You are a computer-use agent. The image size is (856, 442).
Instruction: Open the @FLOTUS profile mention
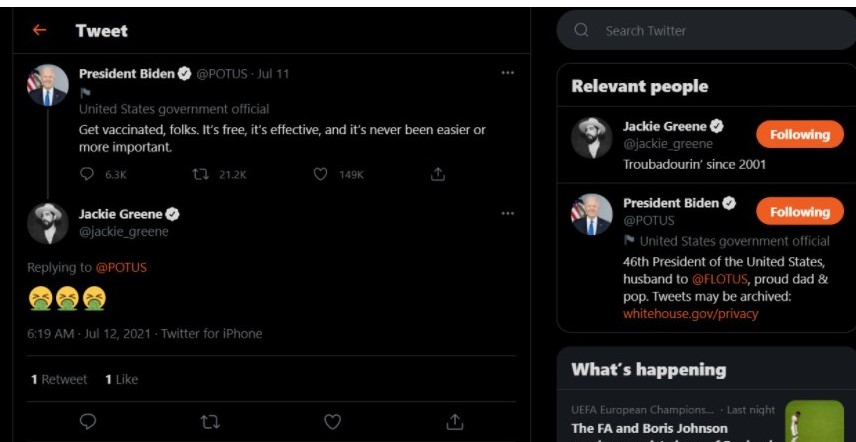point(718,279)
